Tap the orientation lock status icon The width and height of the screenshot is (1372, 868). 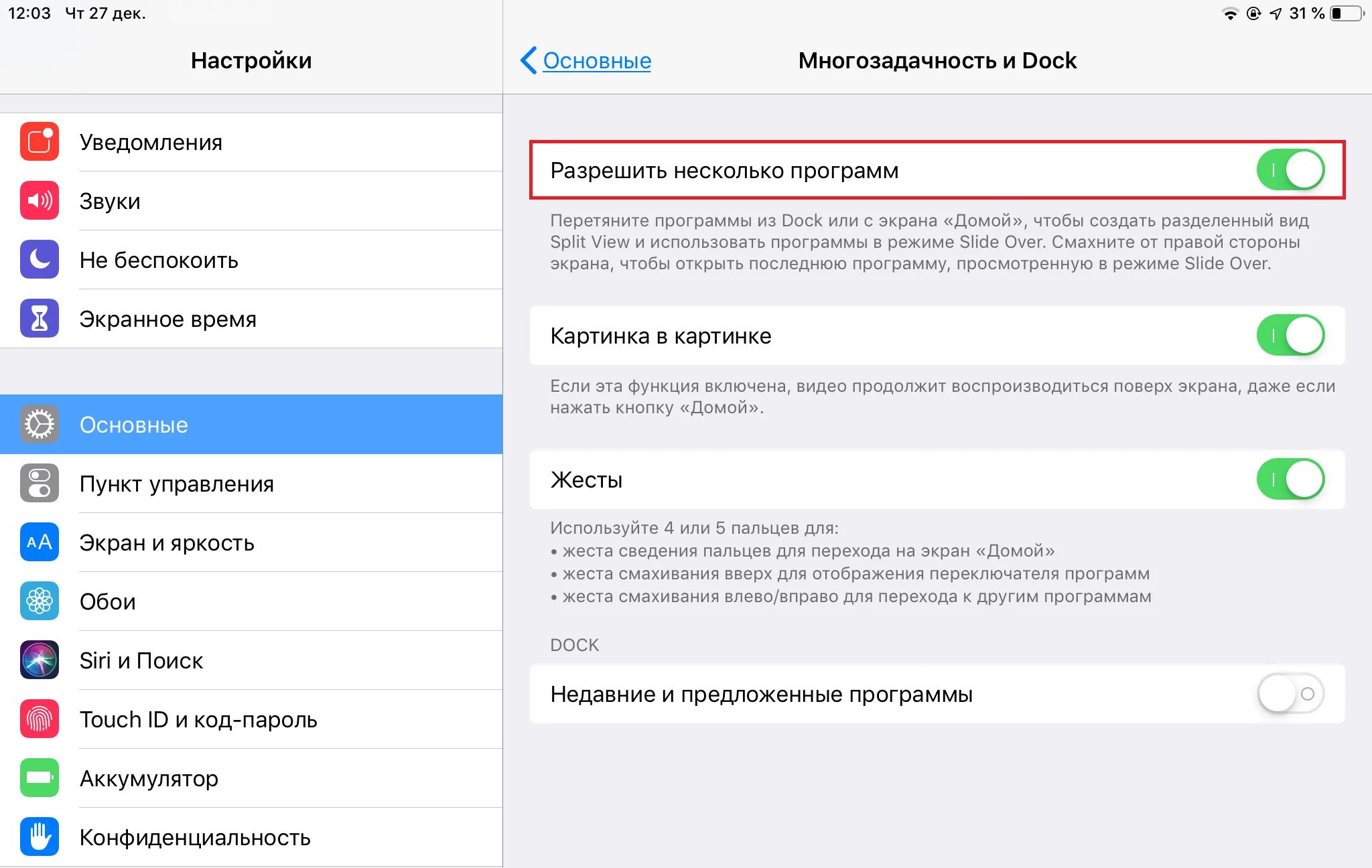(x=1253, y=13)
